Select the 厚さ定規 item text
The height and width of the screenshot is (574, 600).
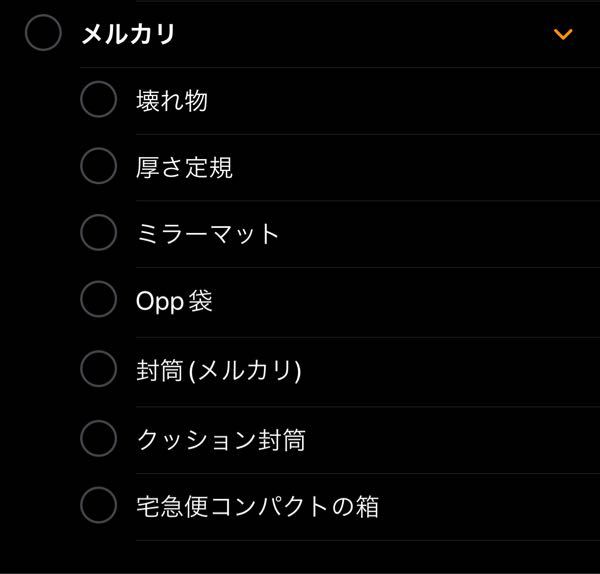[184, 167]
